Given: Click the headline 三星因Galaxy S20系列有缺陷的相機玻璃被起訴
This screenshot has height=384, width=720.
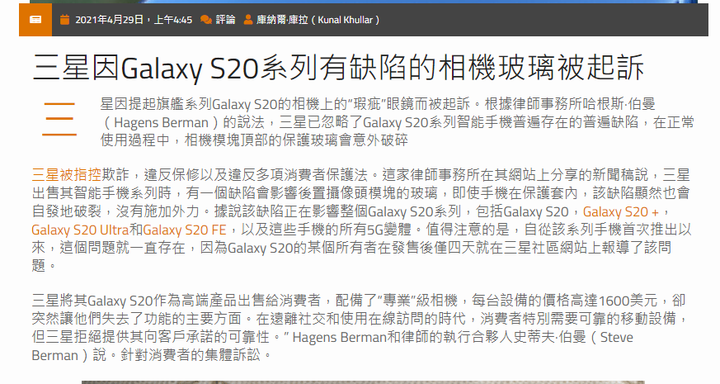Looking at the screenshot, I should [338, 68].
